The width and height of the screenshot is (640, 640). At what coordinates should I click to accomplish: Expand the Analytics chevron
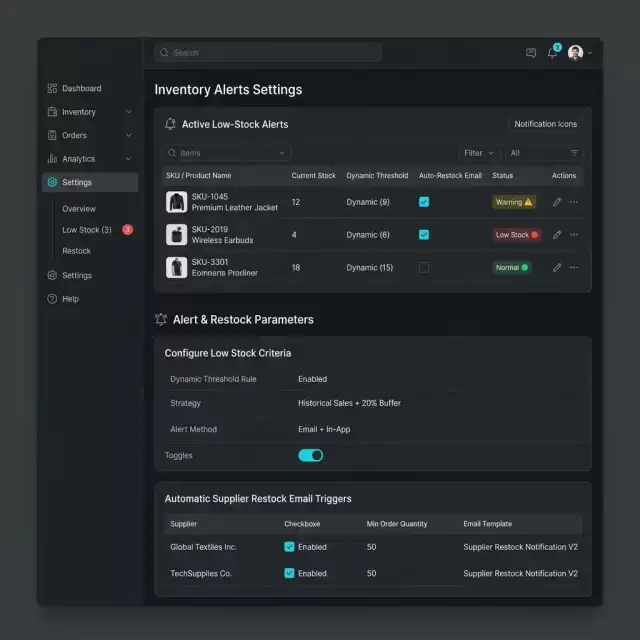pos(128,158)
